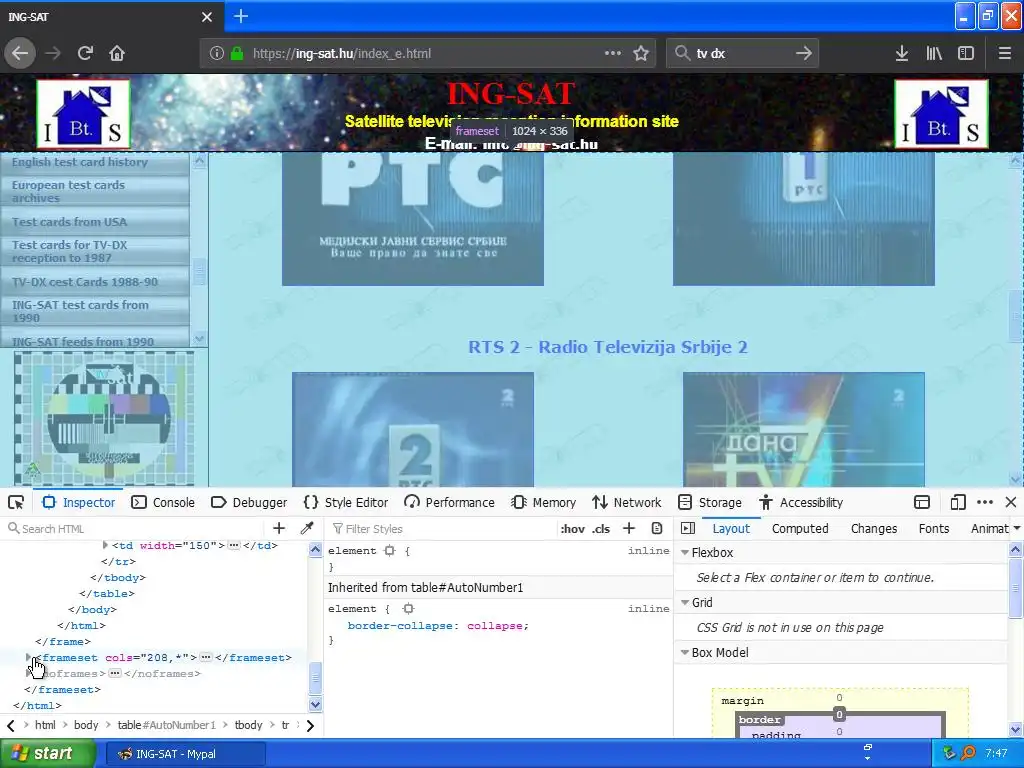
Task: Switch to the Debugger tab
Action: pyautogui.click(x=249, y=502)
